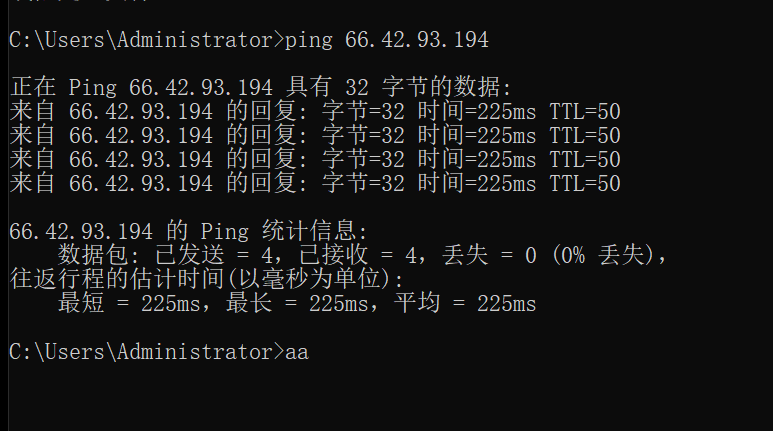Select the second "来自 66.42.93.194" reply line
773x431 pixels.
(x=315, y=136)
